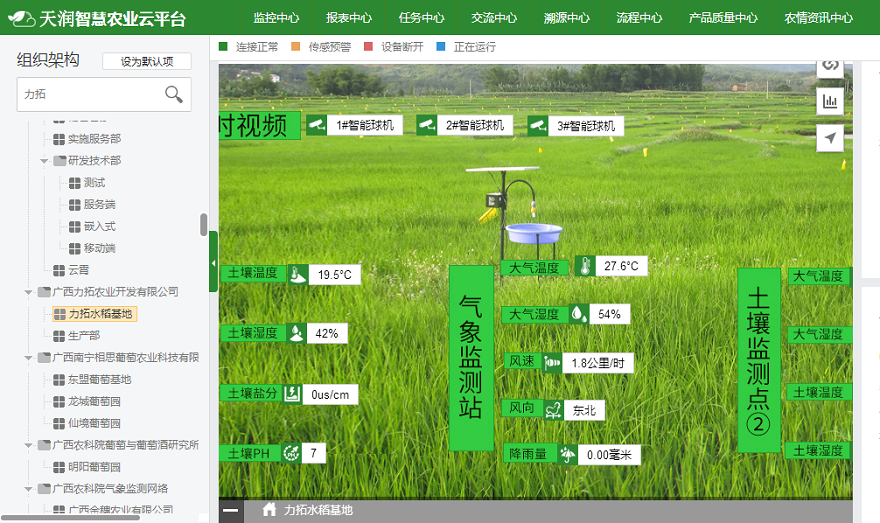Open the 1#智能球机 camera icon
Screen dimensions: 880x523
click(x=317, y=125)
